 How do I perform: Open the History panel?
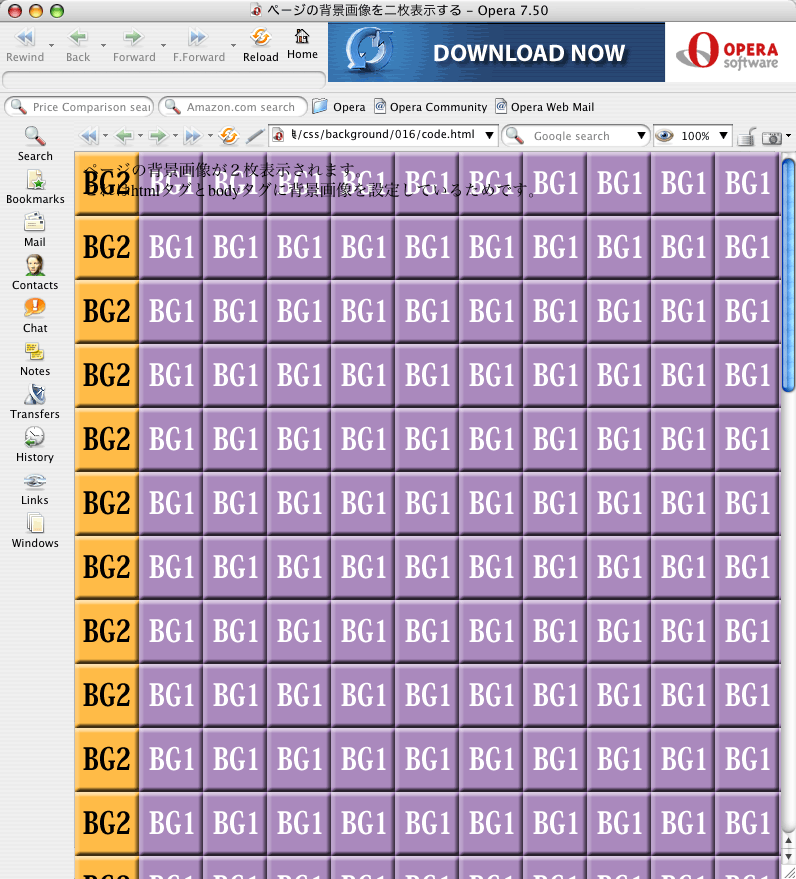coord(35,444)
